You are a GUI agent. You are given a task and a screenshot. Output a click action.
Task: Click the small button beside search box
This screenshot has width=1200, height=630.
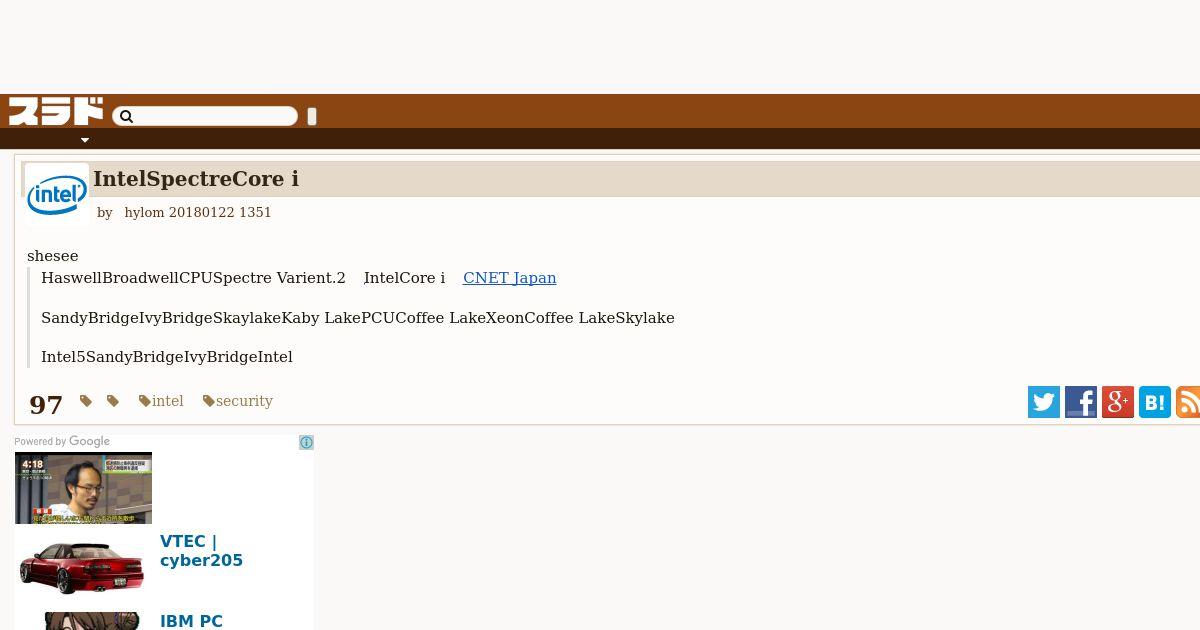tap(312, 117)
